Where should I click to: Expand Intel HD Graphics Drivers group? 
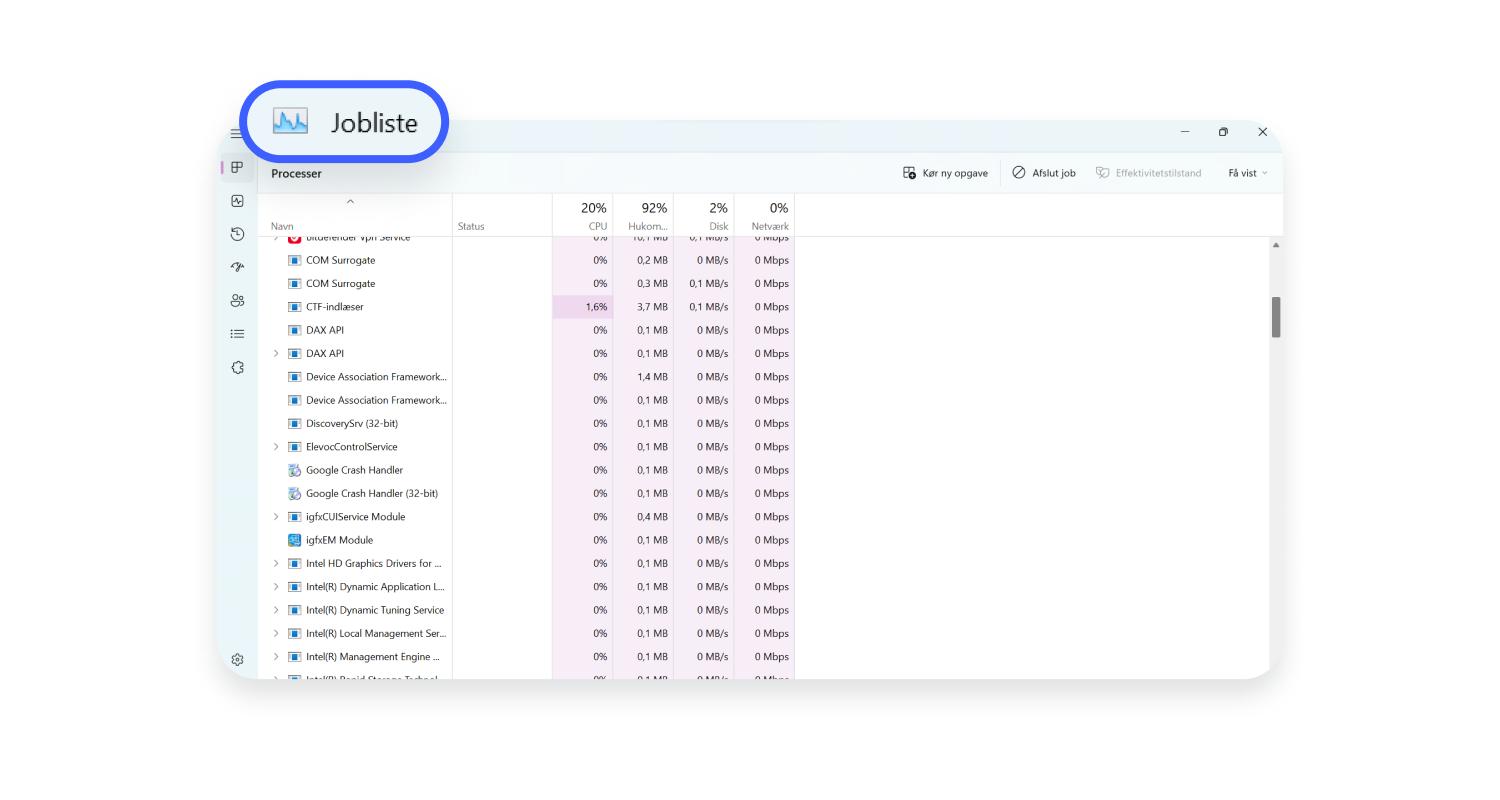click(x=276, y=563)
